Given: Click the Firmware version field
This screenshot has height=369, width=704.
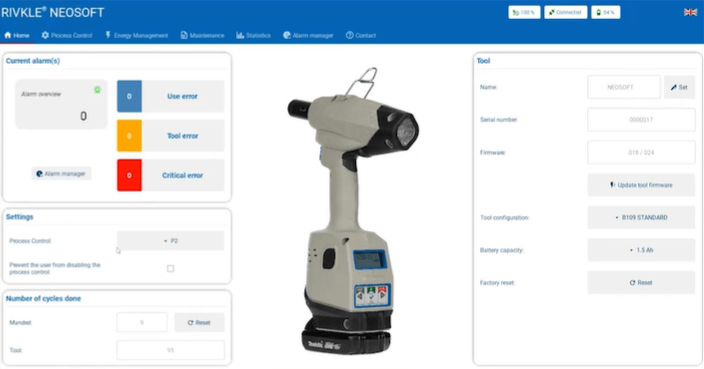Looking at the screenshot, I should coord(641,153).
